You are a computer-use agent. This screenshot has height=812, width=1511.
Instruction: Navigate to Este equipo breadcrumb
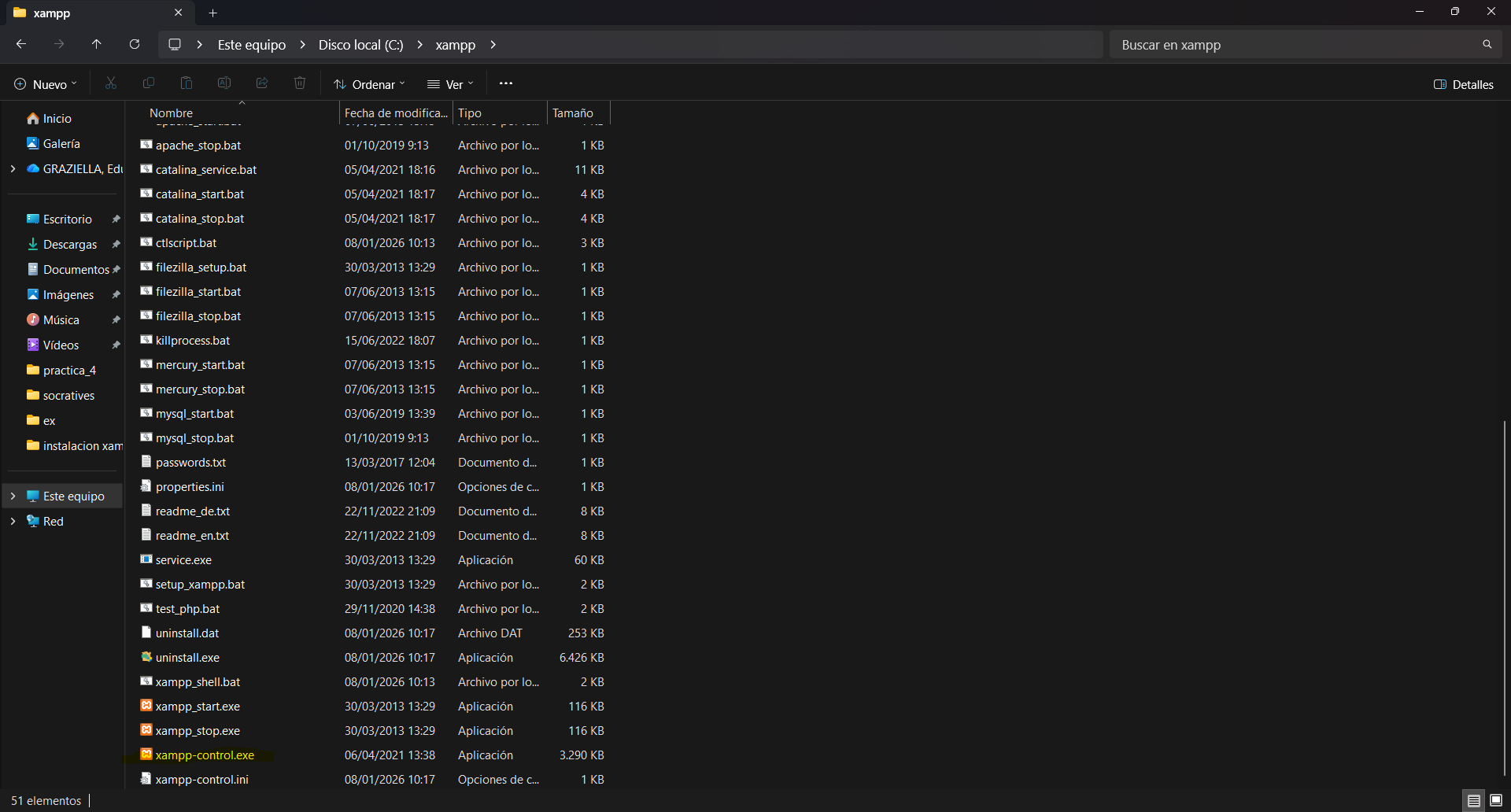coord(252,45)
